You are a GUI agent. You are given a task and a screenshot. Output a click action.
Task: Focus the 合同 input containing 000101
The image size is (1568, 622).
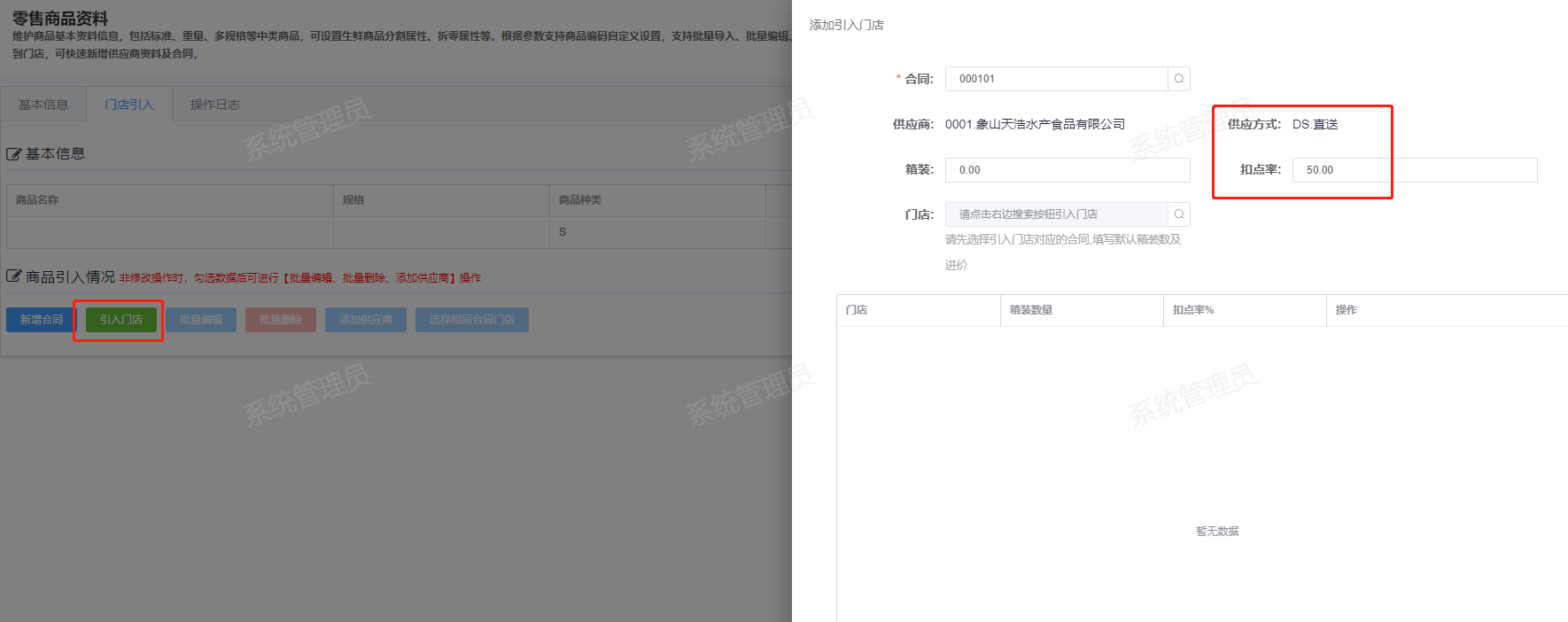(x=1056, y=79)
